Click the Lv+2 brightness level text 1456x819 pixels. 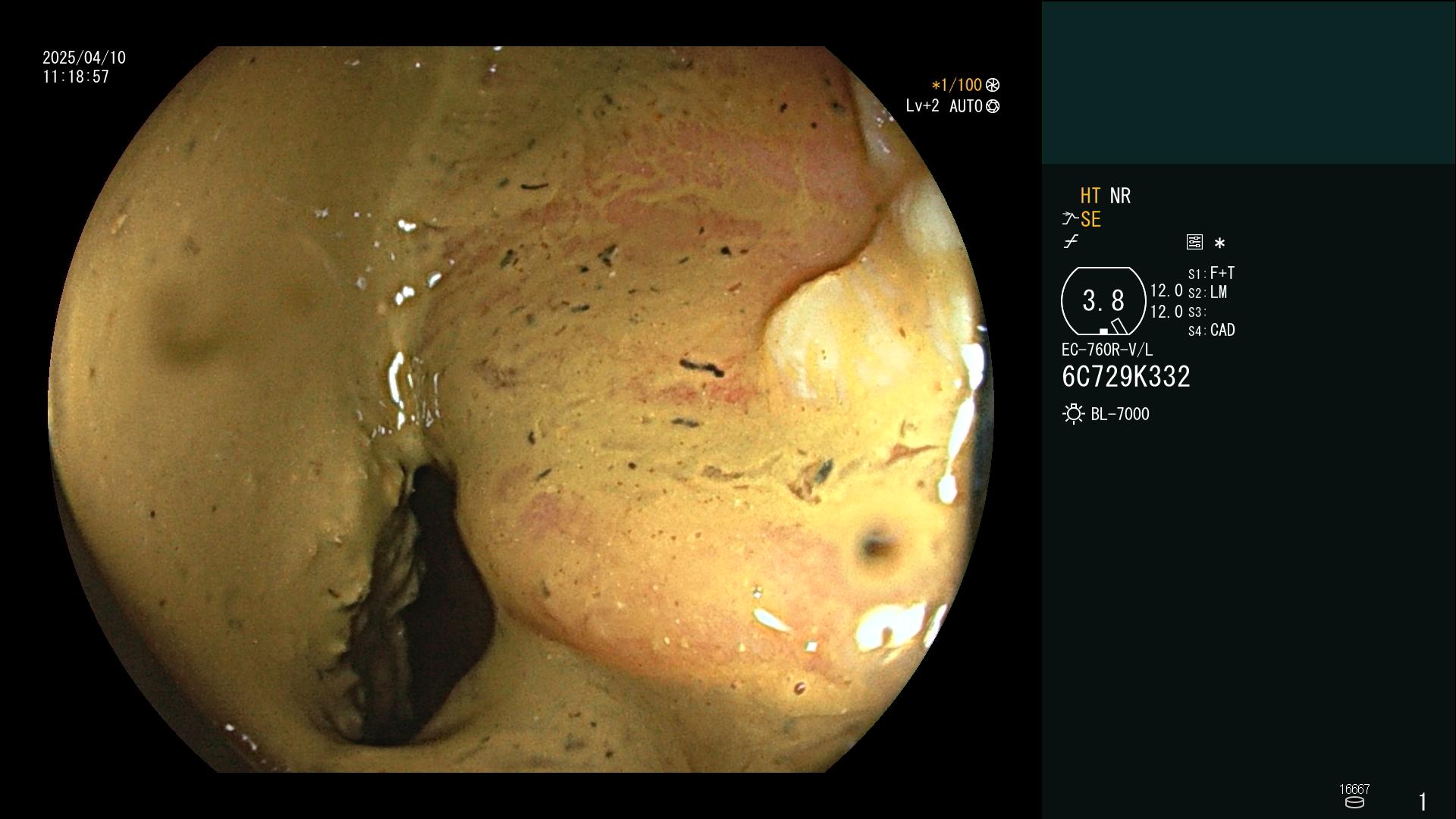(x=922, y=106)
